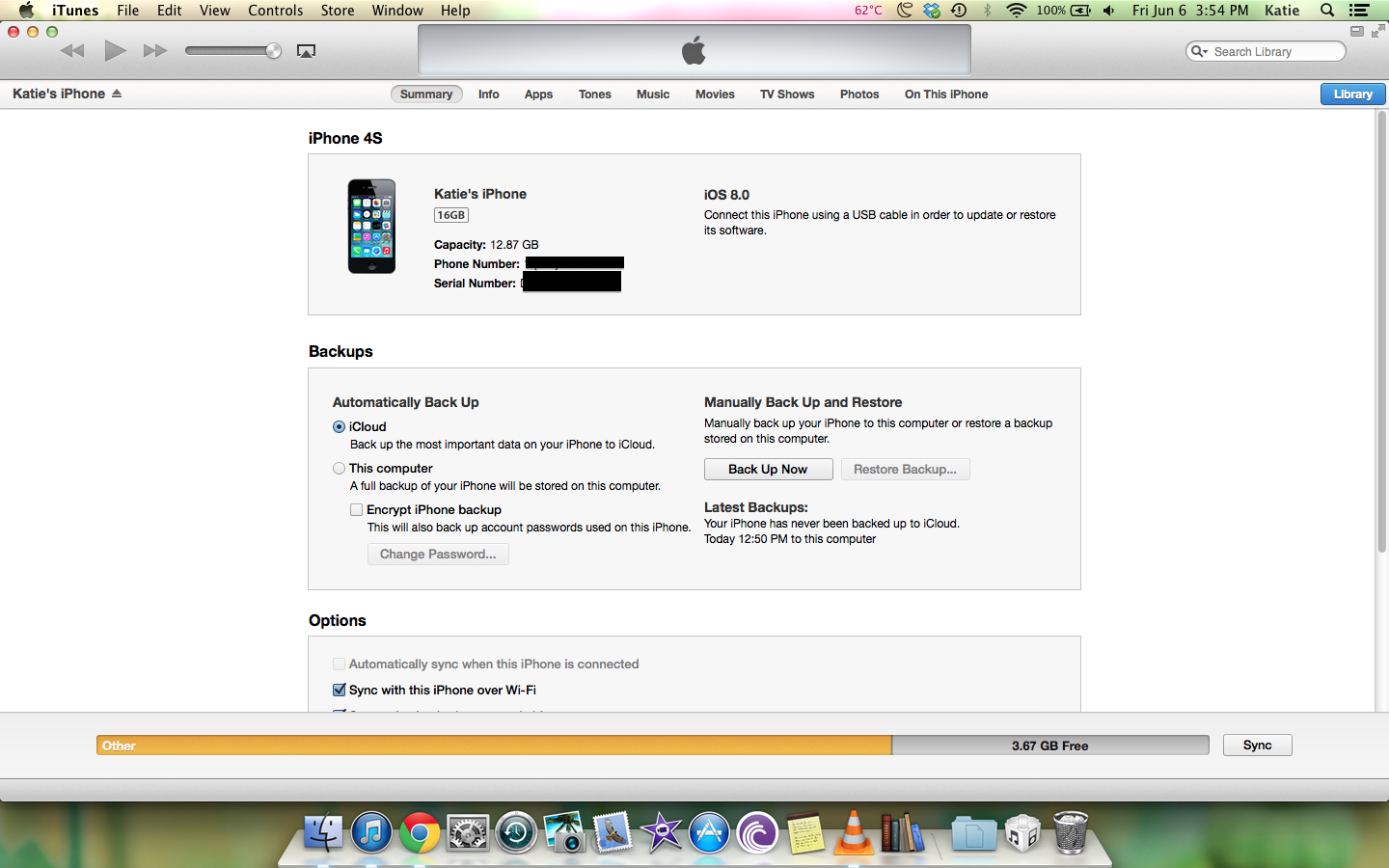Click the Change Password button

438,555
